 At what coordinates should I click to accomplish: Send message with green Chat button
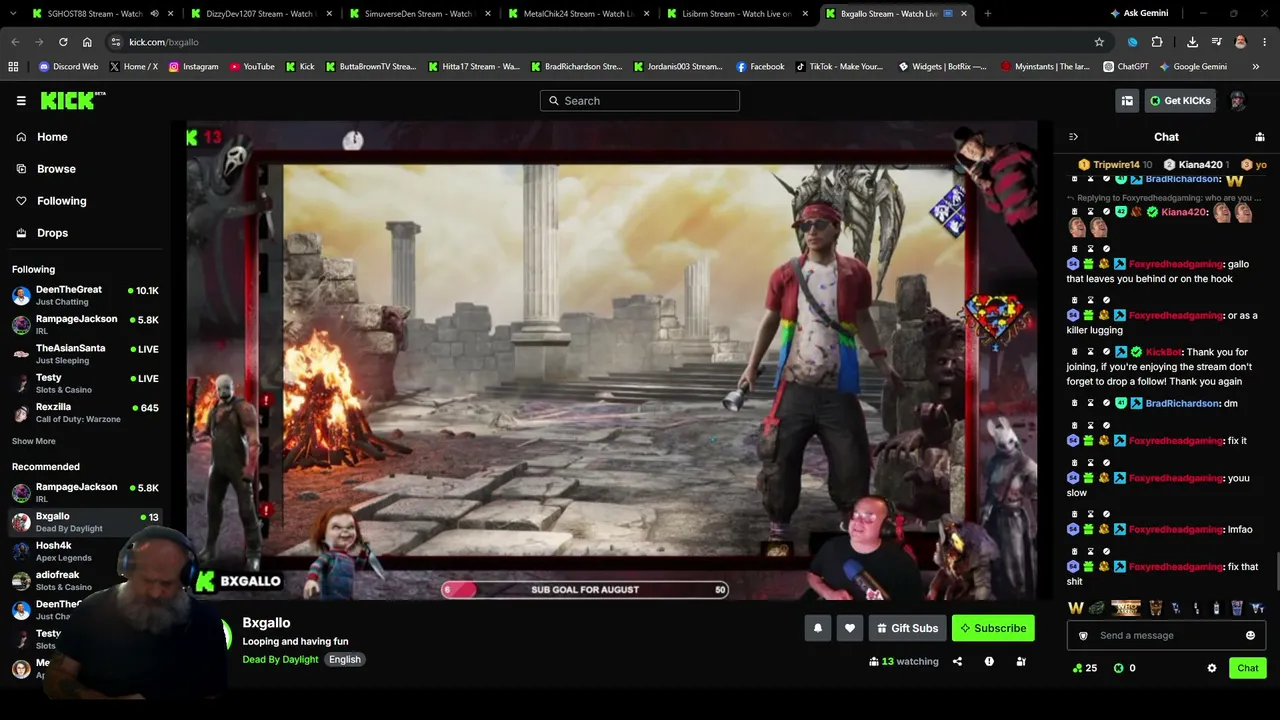coord(1247,668)
